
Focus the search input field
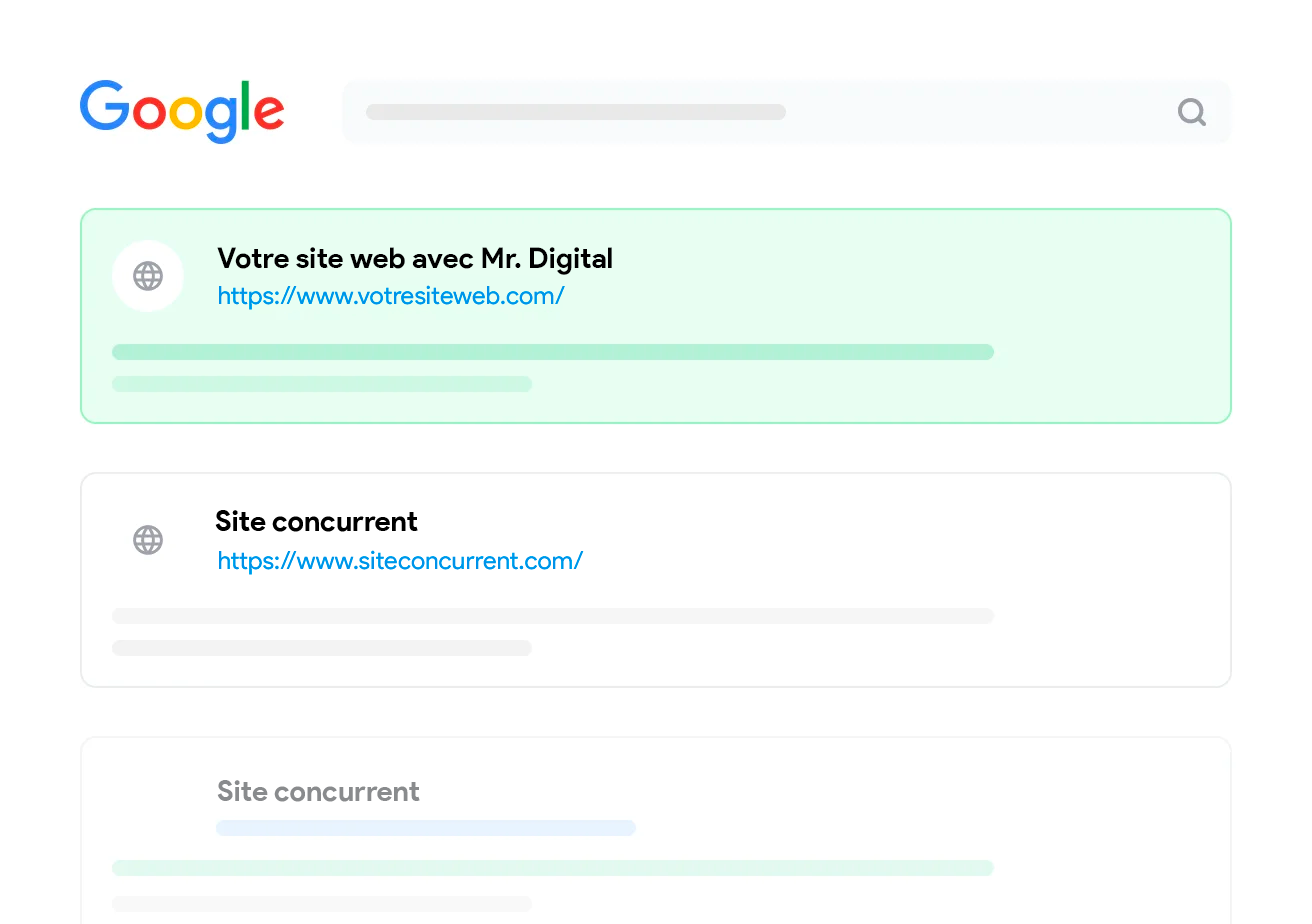(960, 112)
